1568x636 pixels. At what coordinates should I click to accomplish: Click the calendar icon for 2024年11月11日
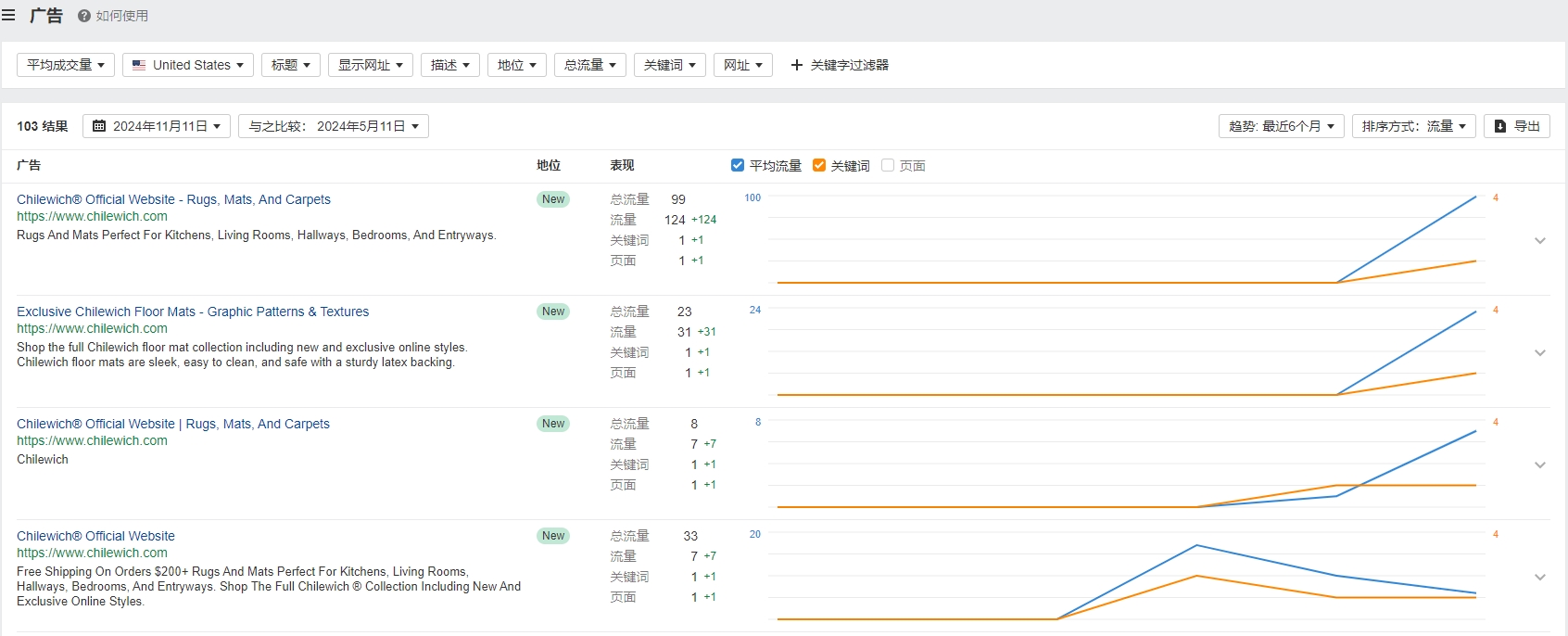point(99,126)
